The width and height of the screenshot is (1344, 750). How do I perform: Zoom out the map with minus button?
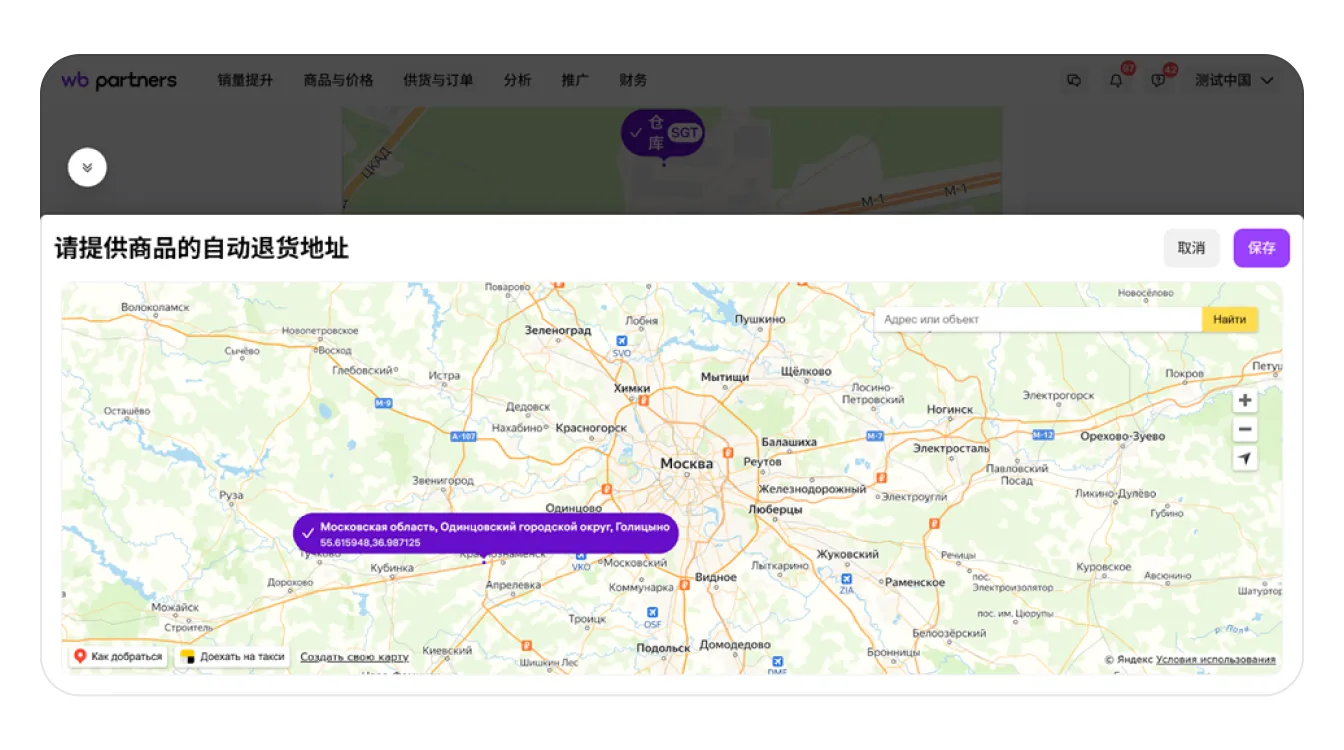click(x=1244, y=430)
